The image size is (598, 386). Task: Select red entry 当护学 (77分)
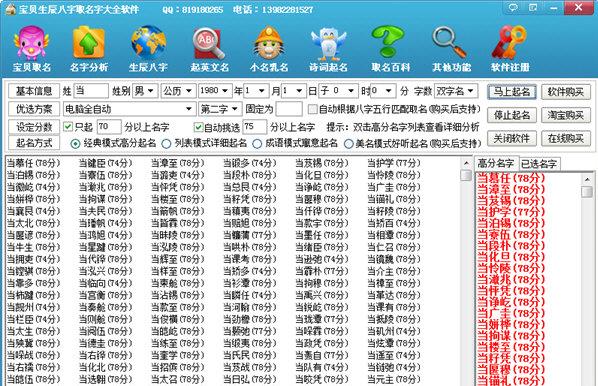click(511, 212)
